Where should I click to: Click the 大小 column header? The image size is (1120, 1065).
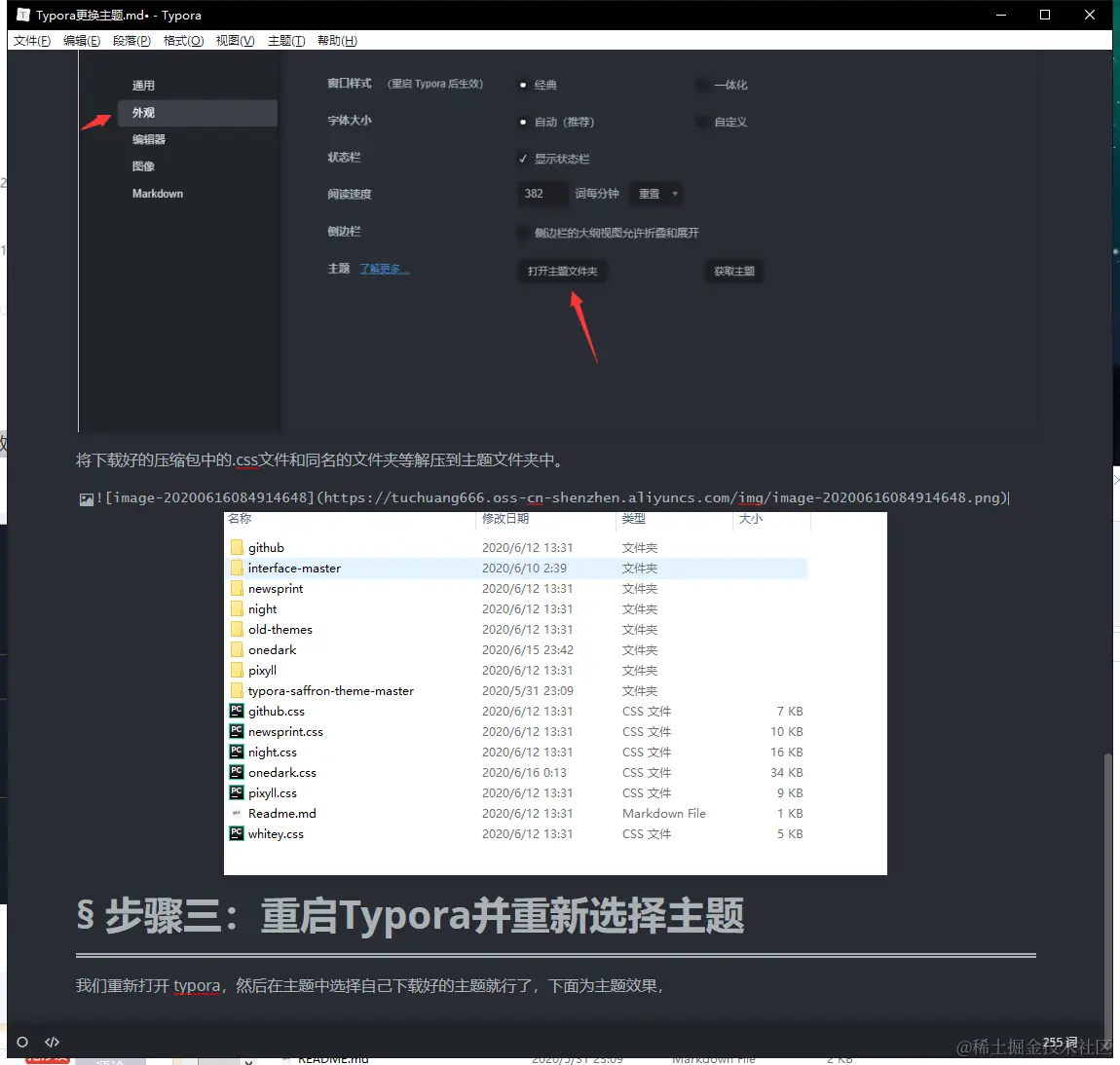point(751,519)
